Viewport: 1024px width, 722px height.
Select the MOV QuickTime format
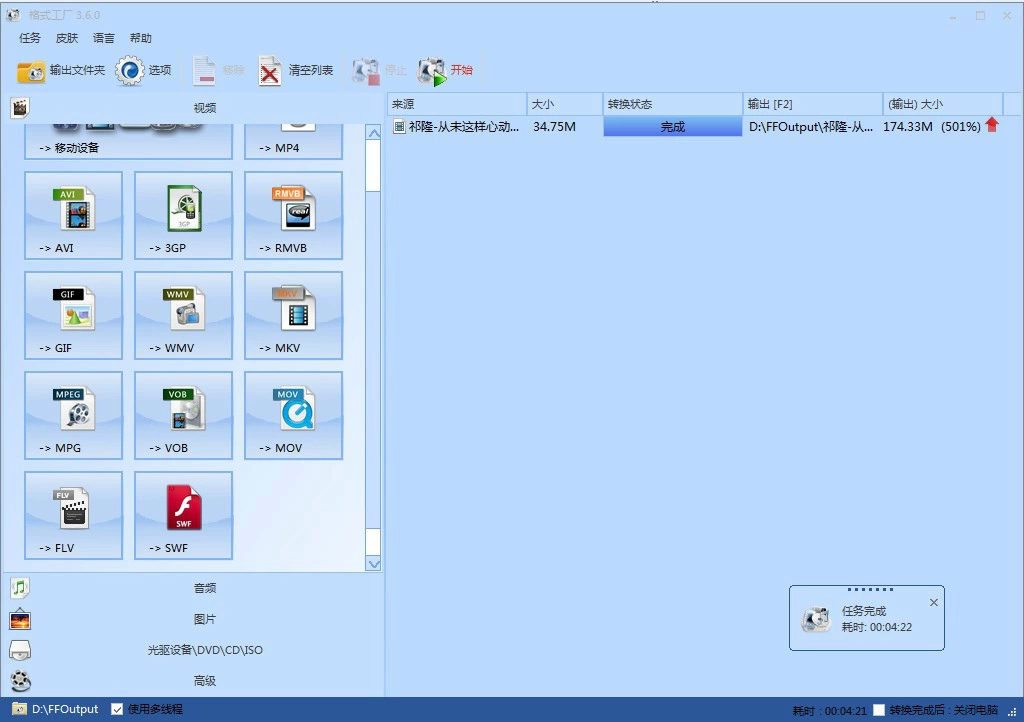tap(293, 415)
